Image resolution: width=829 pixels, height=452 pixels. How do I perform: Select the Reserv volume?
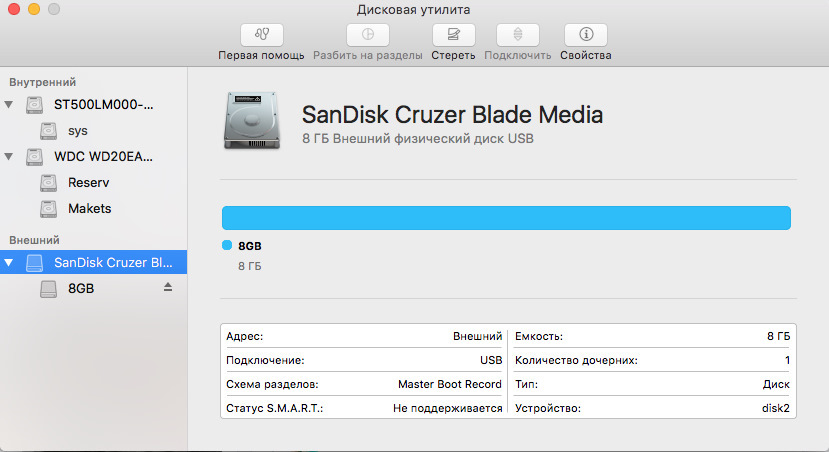(x=88, y=183)
